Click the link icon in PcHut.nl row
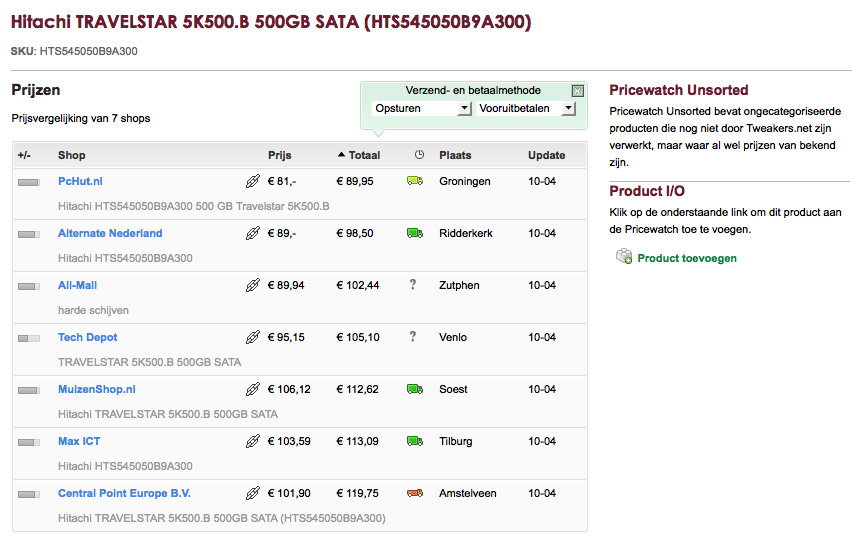 (x=252, y=181)
